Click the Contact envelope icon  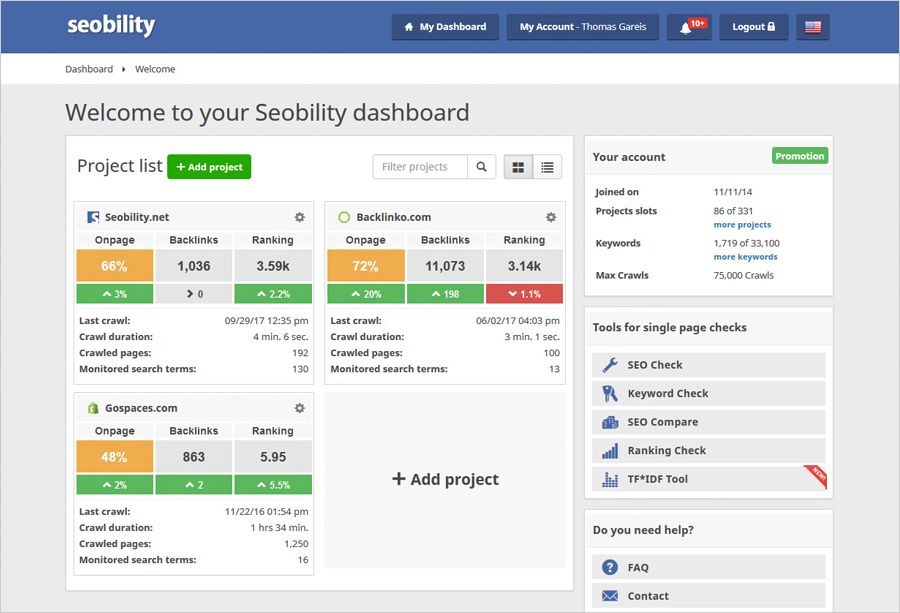point(610,596)
